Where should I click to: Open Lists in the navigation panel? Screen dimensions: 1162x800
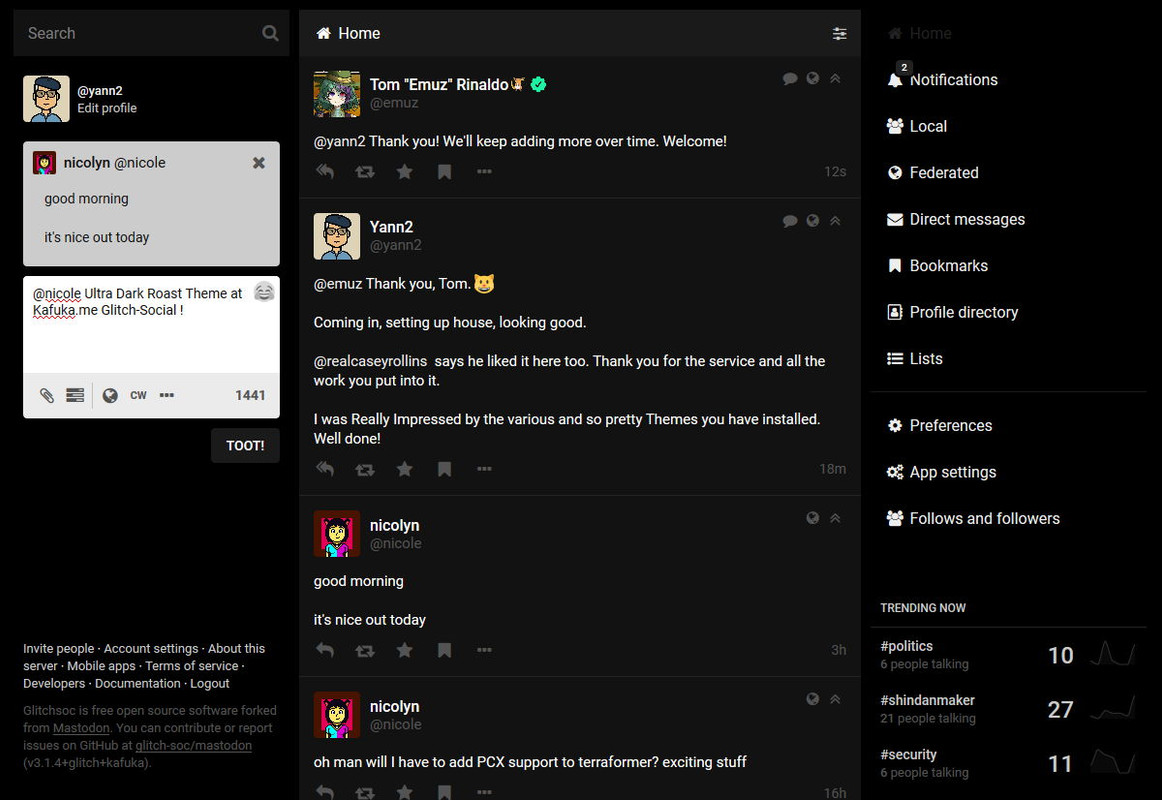[x=914, y=359]
